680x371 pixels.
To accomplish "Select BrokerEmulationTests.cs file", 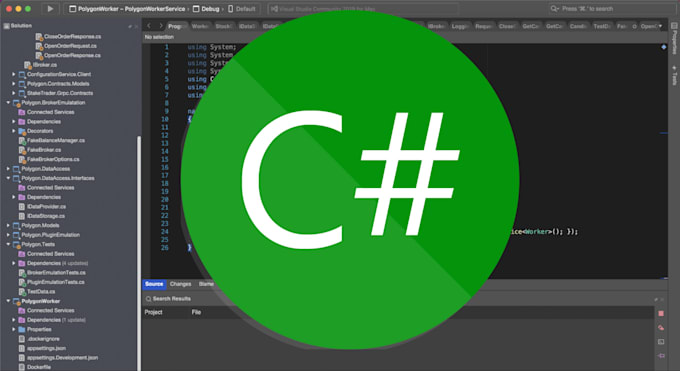I will pyautogui.click(x=56, y=273).
